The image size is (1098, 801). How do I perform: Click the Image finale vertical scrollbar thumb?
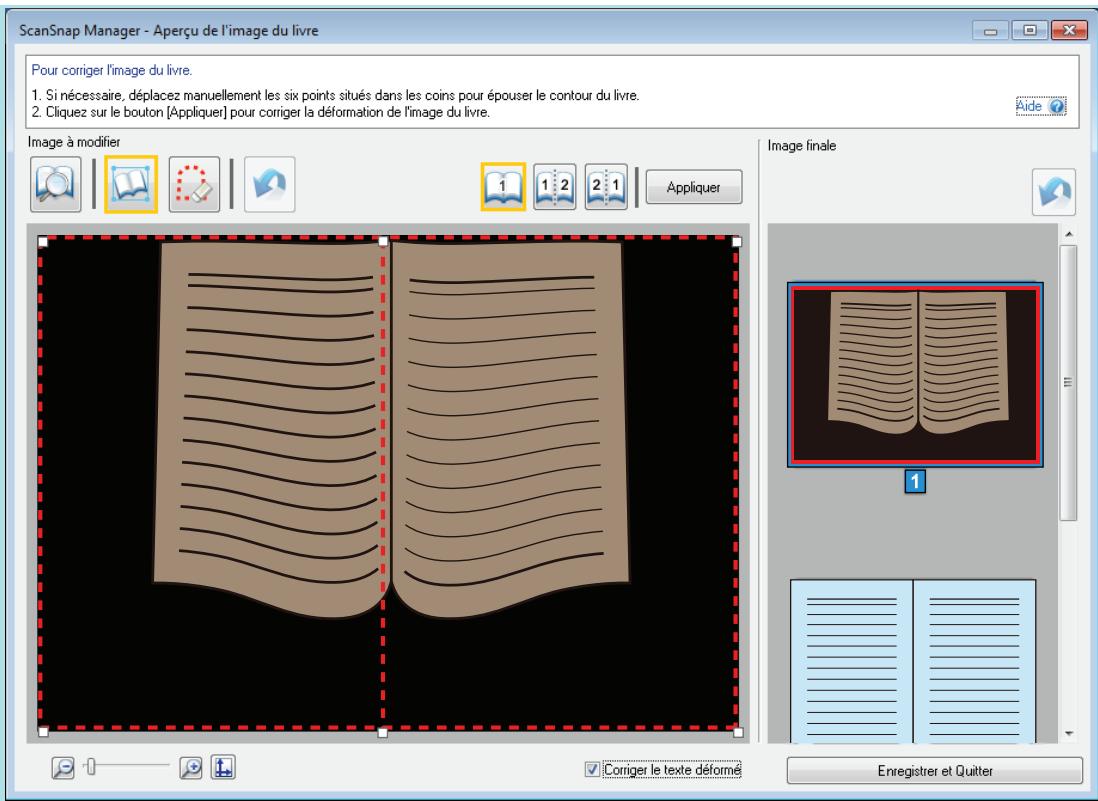point(1068,382)
